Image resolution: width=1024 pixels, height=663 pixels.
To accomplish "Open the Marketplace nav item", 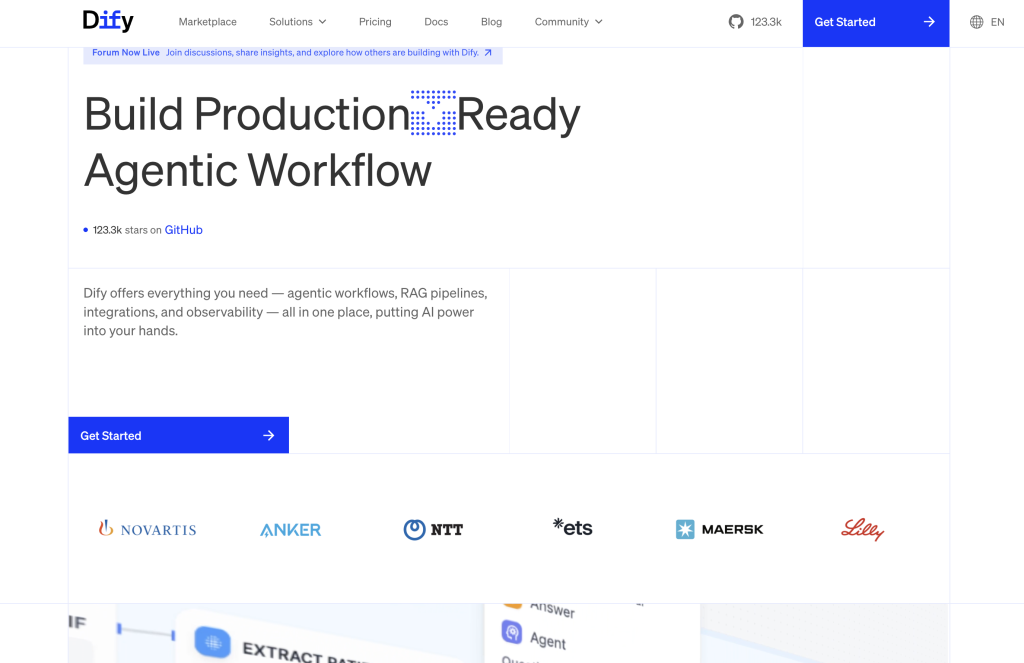I will [207, 22].
